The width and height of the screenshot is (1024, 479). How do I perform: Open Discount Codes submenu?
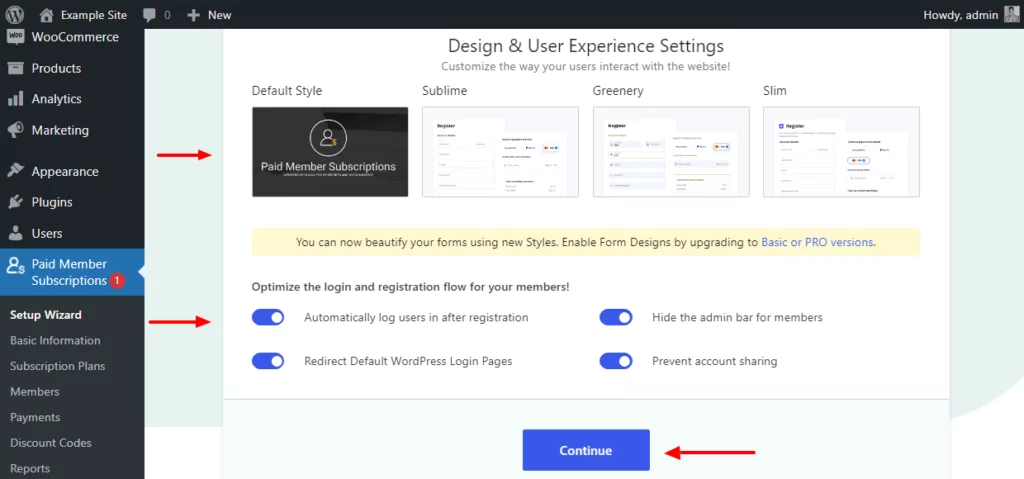tap(51, 442)
